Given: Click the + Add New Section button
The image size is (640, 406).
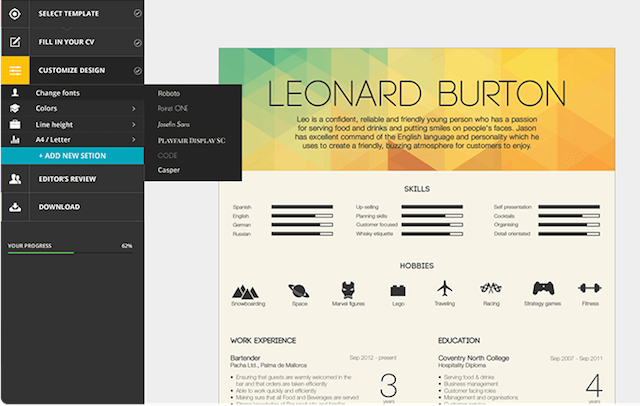Looking at the screenshot, I should point(73,156).
